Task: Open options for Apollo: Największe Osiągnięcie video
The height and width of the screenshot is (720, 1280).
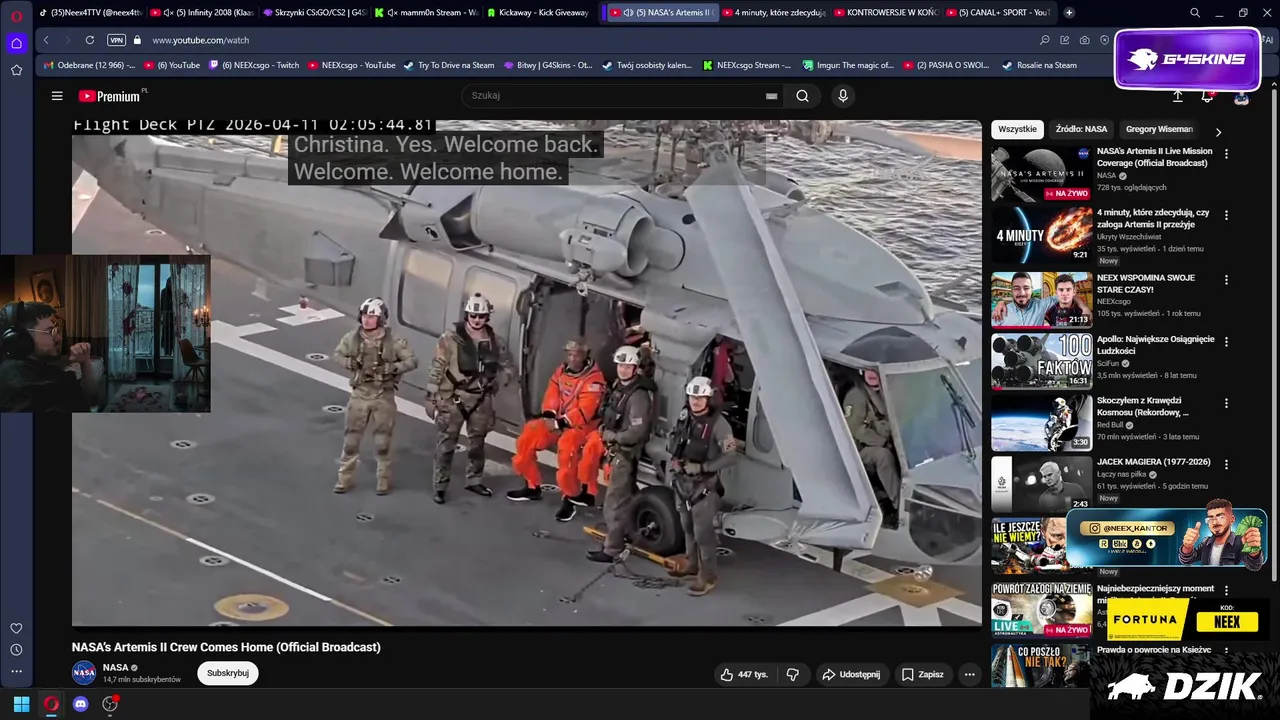Action: coord(1226,342)
